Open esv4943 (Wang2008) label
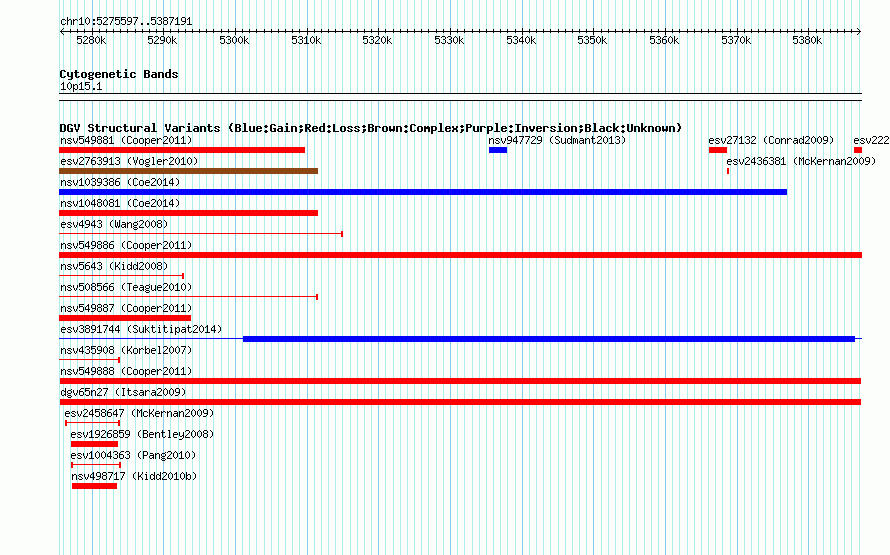This screenshot has width=890, height=555. pyautogui.click(x=114, y=224)
